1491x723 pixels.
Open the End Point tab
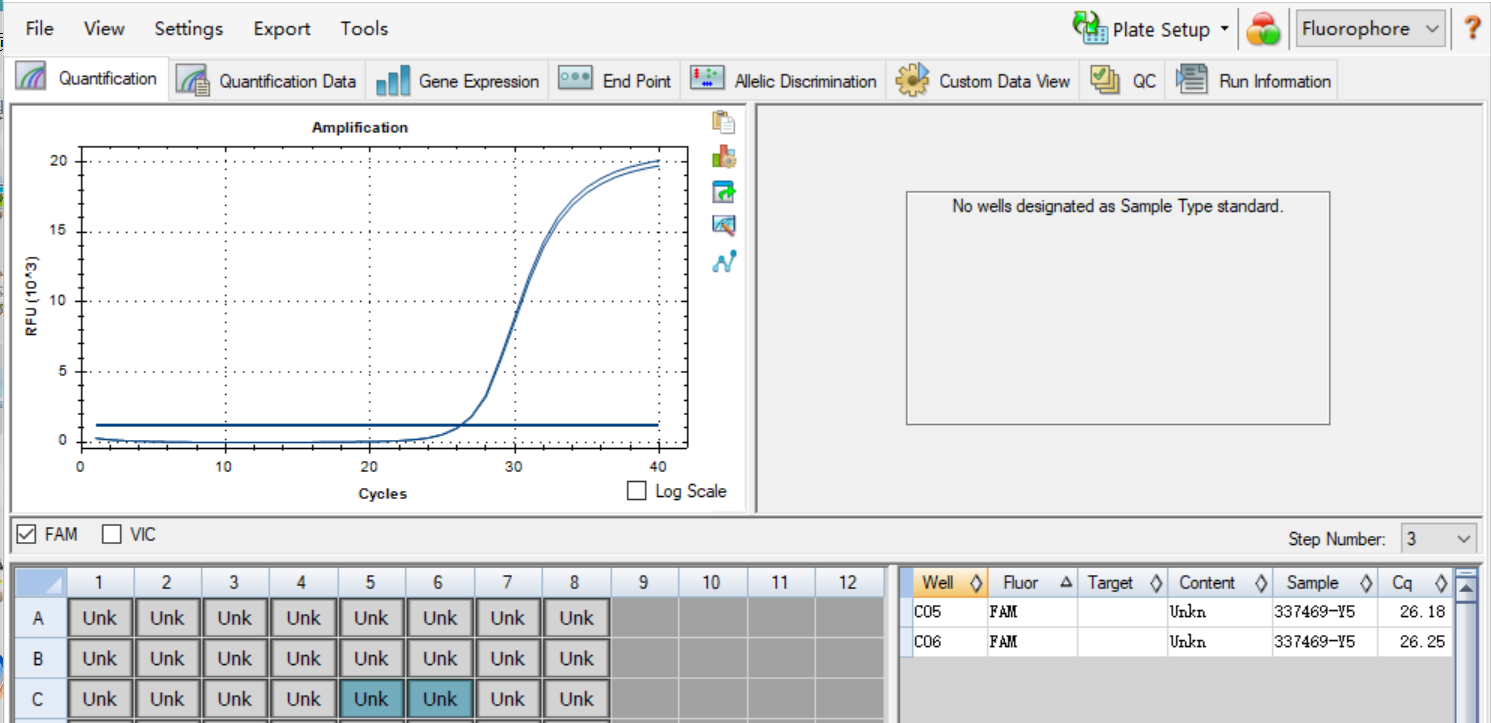[615, 81]
